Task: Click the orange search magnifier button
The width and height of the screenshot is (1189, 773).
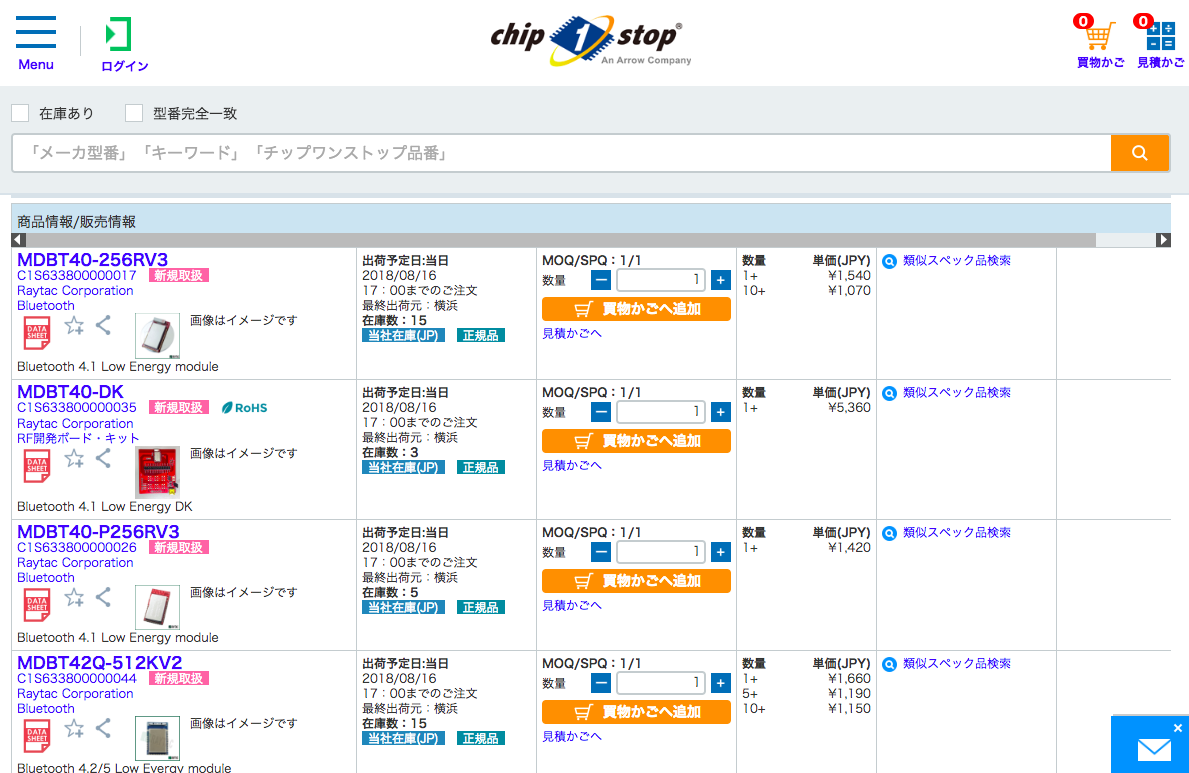Action: [x=1139, y=153]
